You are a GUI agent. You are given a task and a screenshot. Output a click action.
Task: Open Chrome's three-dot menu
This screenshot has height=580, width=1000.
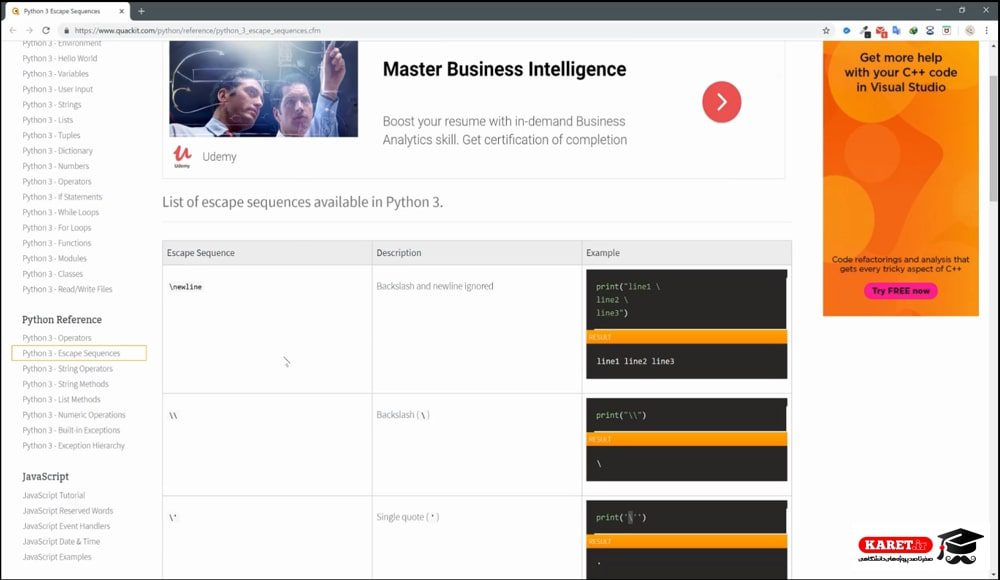987,30
